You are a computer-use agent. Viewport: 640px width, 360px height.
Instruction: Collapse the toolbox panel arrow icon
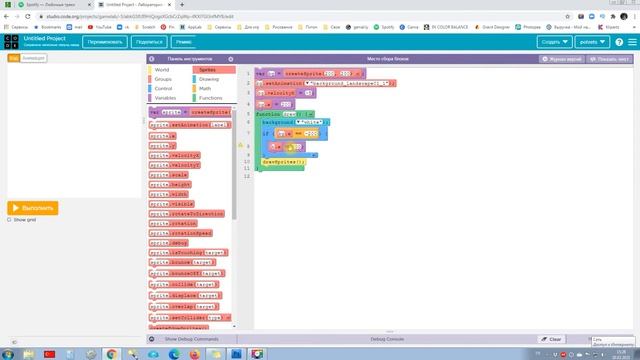151,59
